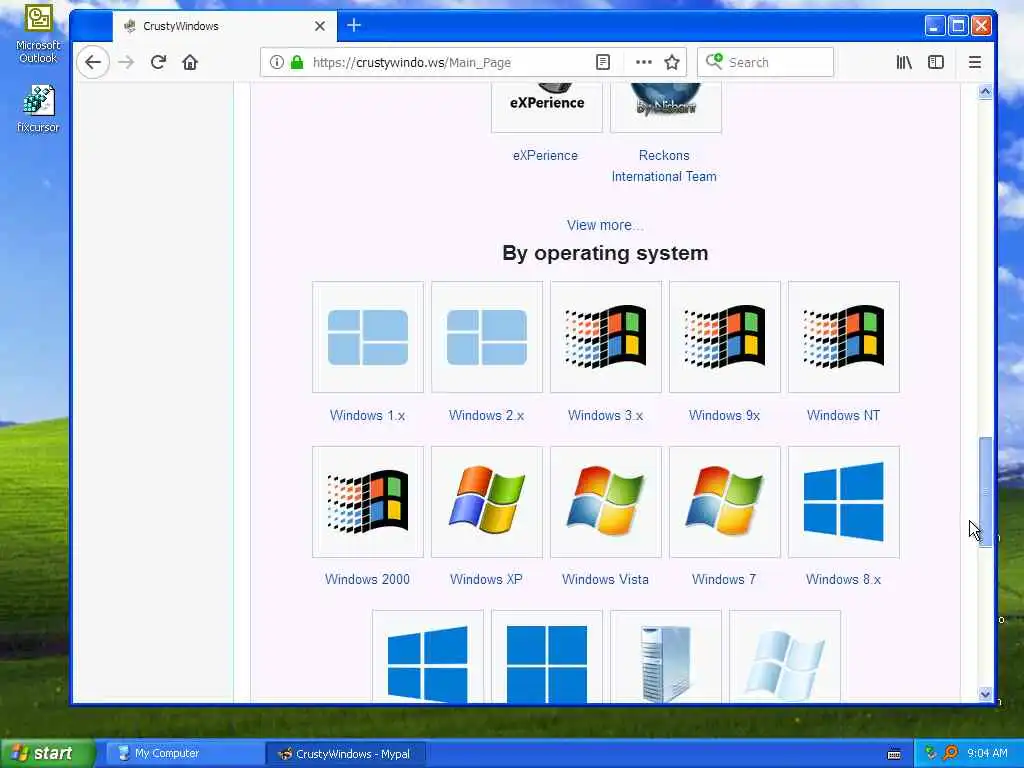Click the green padlock security icon
This screenshot has height=768, width=1024.
[297, 63]
